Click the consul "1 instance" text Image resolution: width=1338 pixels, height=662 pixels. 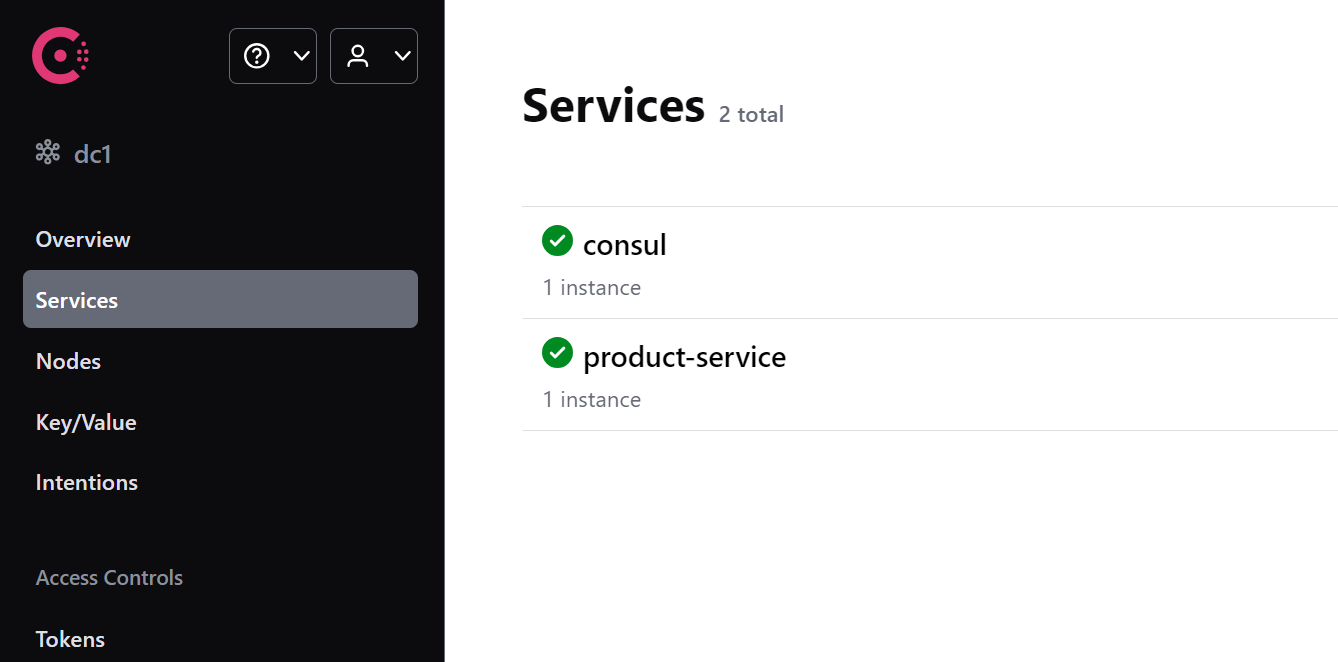point(592,288)
